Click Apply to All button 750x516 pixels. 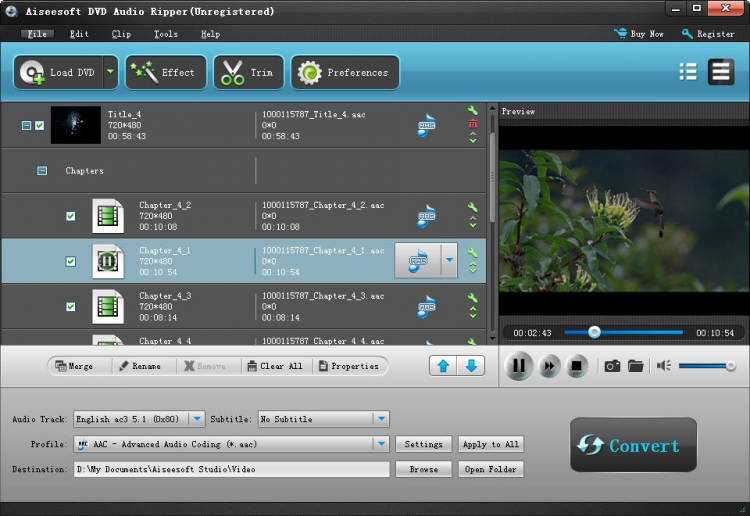491,444
